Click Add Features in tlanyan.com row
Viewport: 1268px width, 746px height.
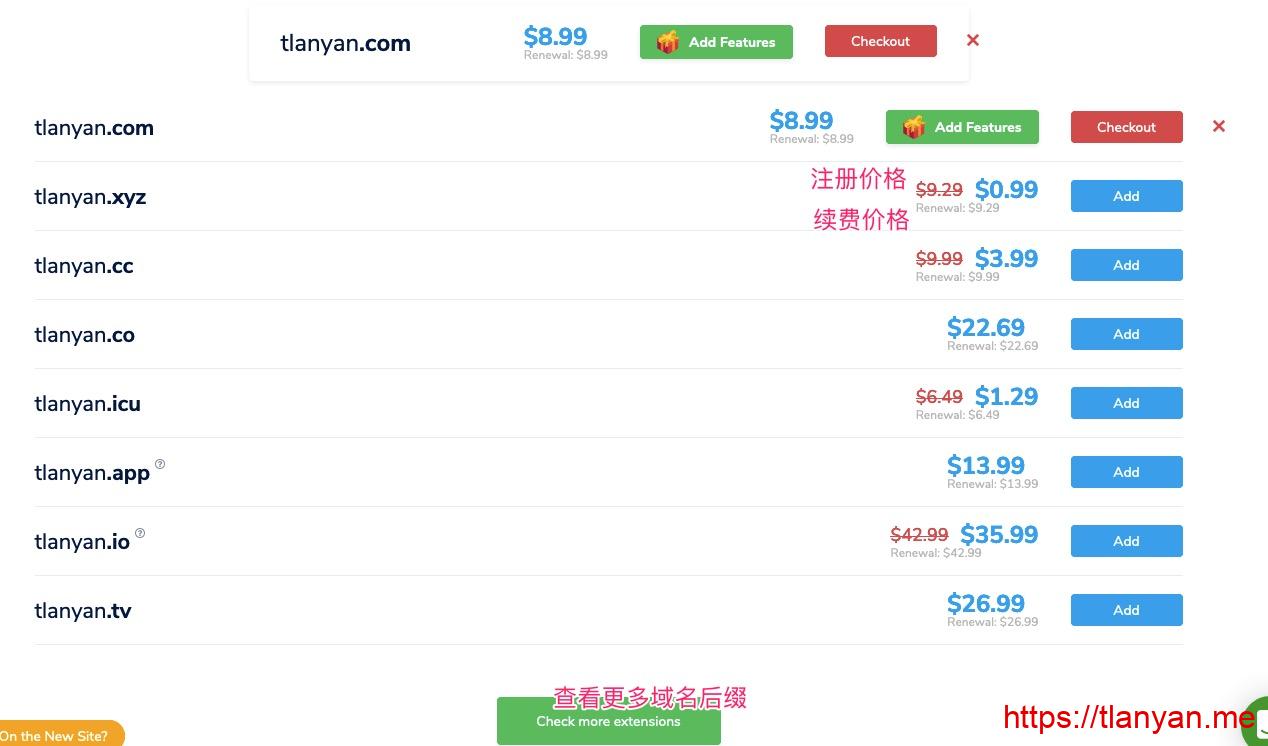pos(962,127)
